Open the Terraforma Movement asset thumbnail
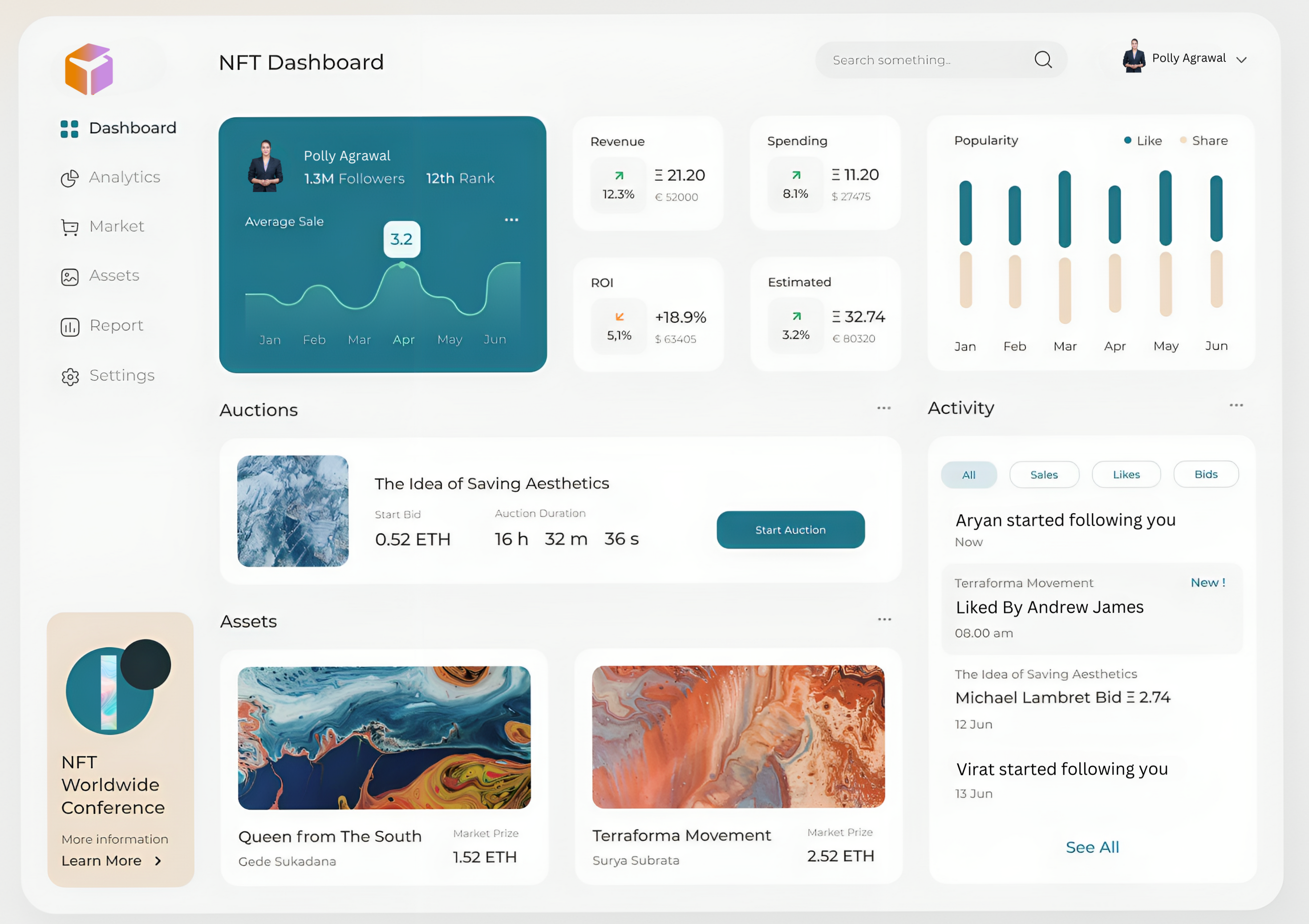1309x924 pixels. click(x=738, y=737)
